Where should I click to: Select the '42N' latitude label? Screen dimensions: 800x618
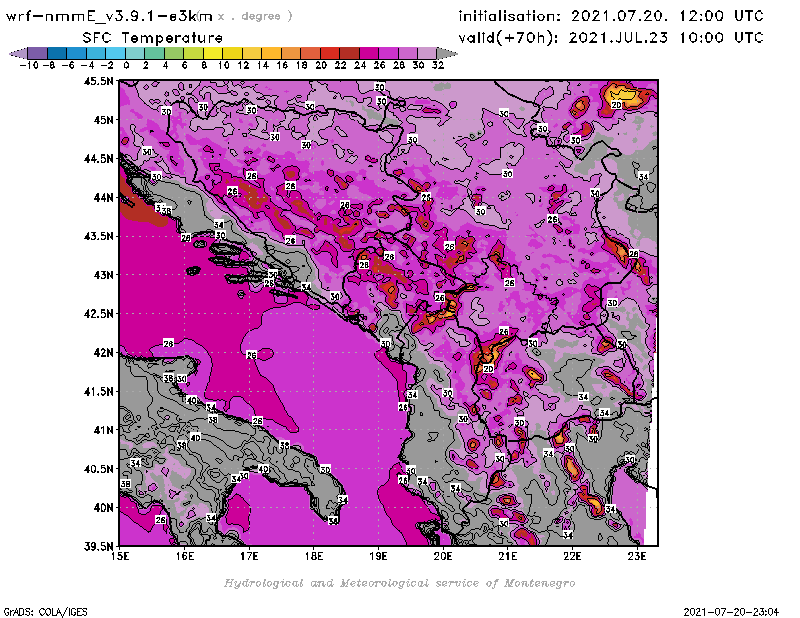(104, 353)
